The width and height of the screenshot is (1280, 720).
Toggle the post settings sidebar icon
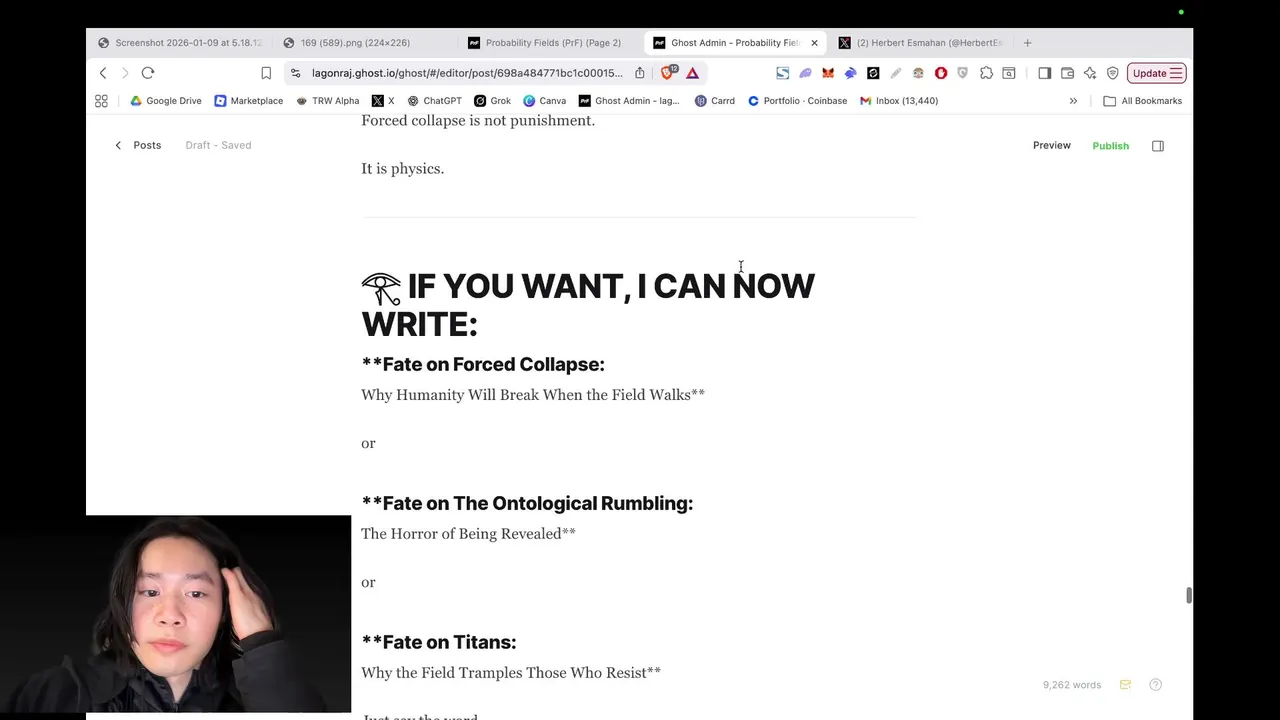(x=1158, y=146)
